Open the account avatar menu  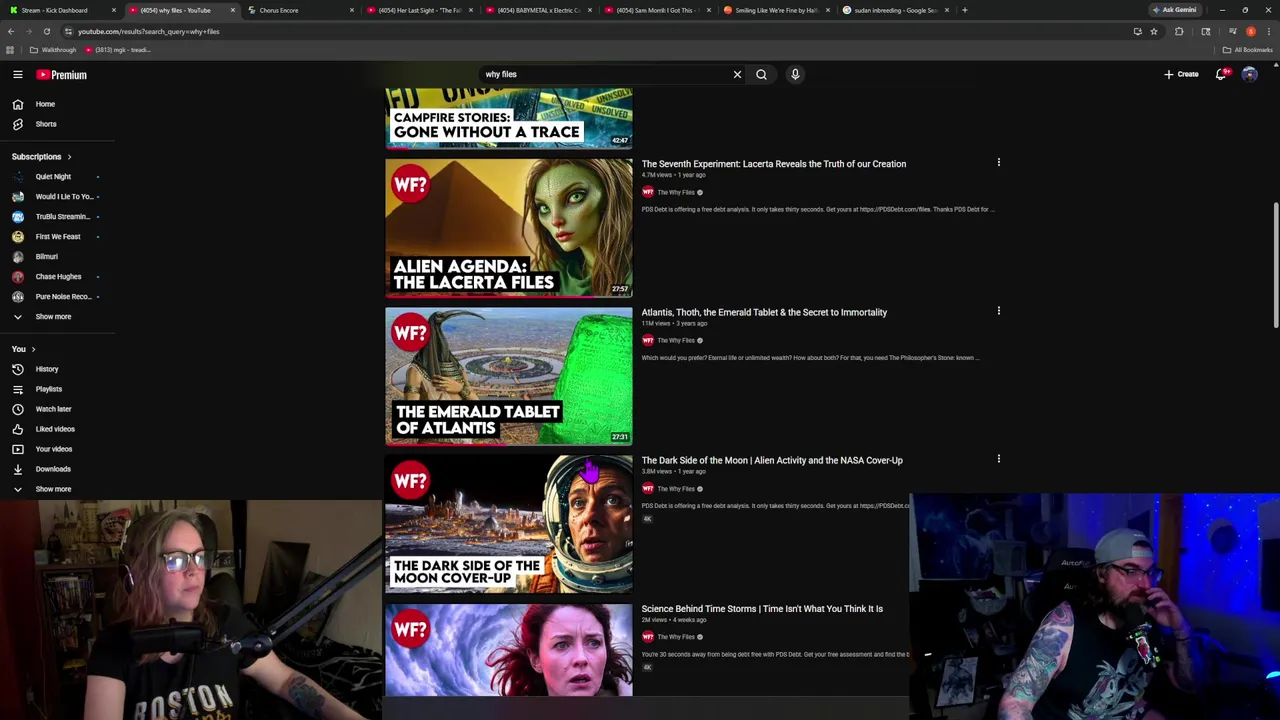tap(1249, 74)
